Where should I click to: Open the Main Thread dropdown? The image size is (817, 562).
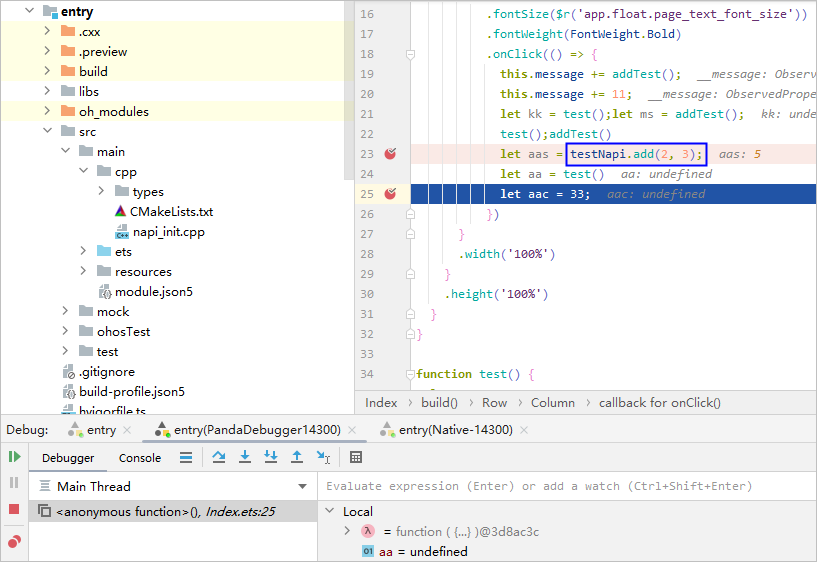(302, 487)
